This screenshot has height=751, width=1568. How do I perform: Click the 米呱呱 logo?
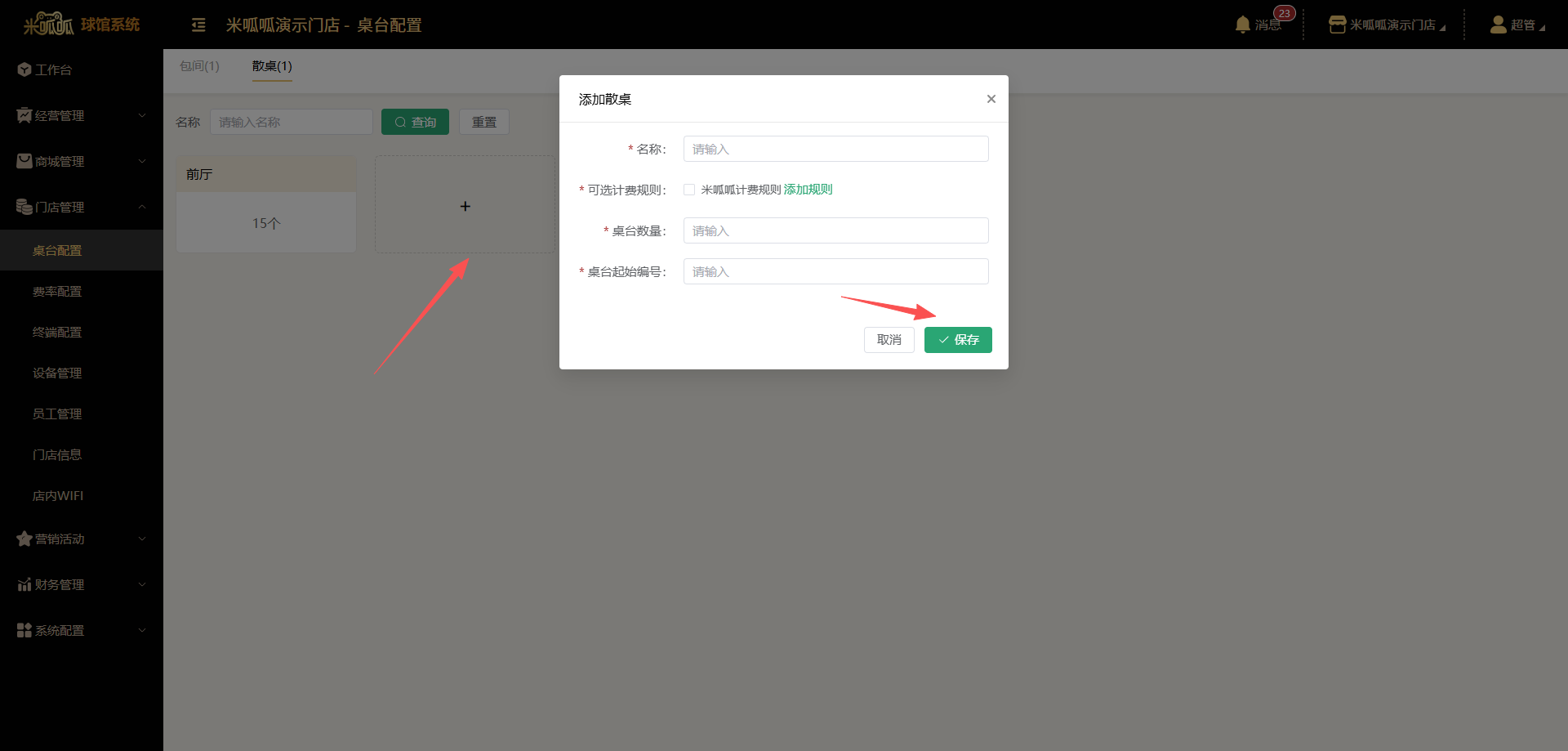49,25
